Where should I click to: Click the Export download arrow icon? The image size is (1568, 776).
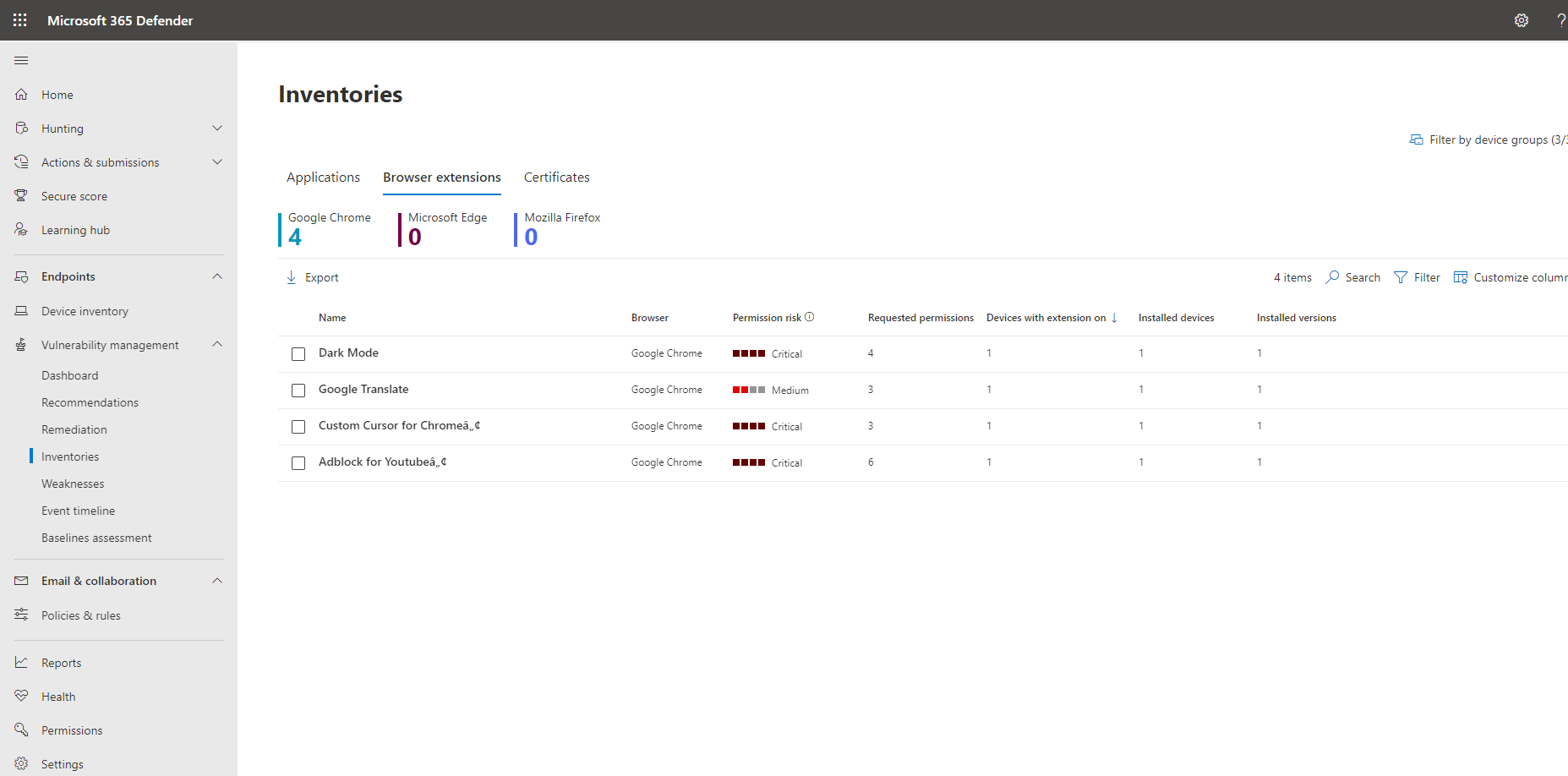(291, 277)
